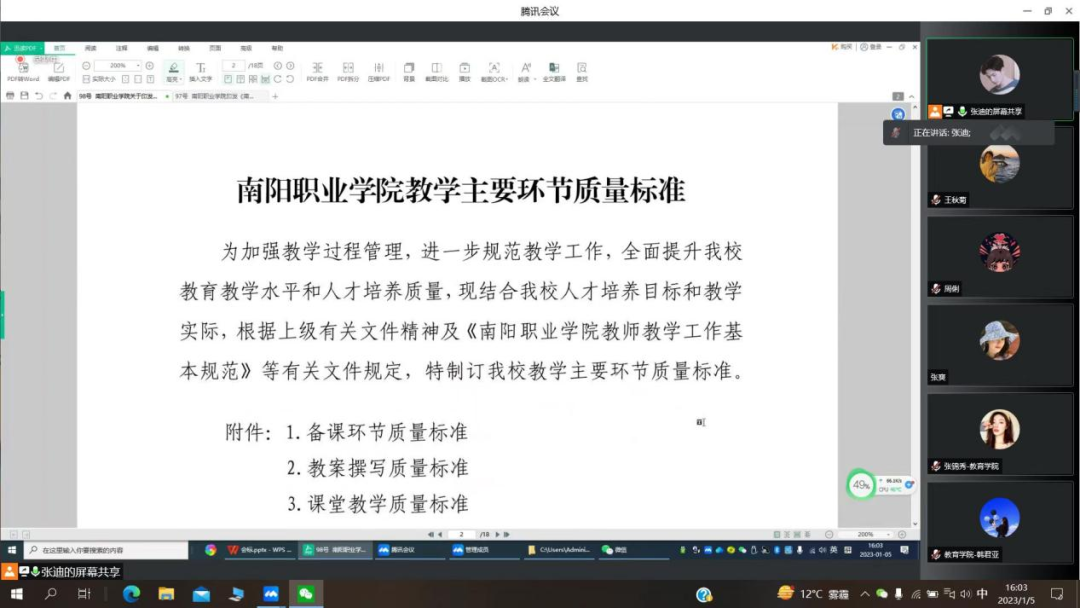
Task: Open the 全文翻译 translation tool
Action: pyautogui.click(x=554, y=70)
